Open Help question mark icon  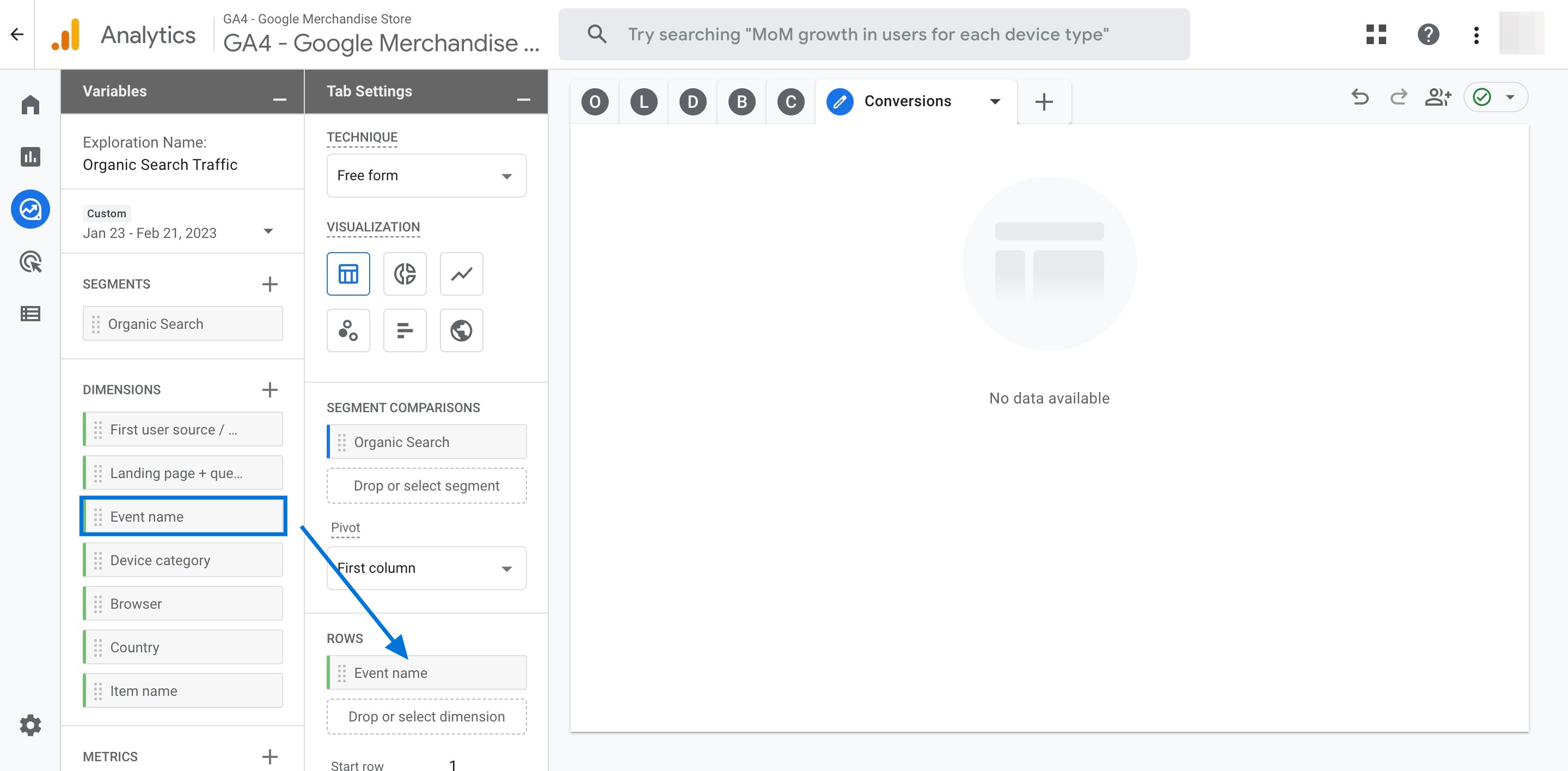pos(1428,34)
